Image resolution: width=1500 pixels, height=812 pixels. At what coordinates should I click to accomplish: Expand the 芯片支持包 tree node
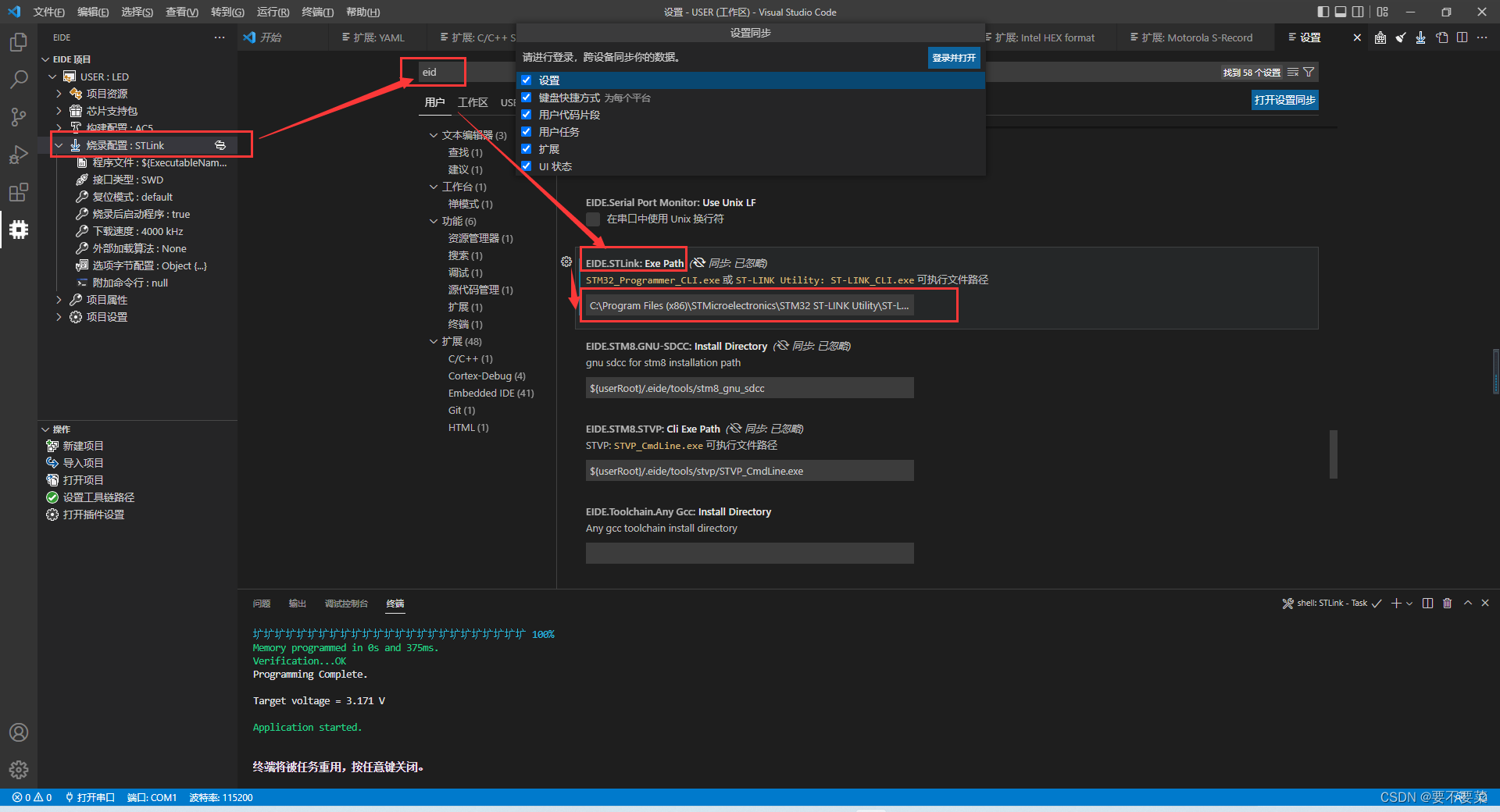[59, 111]
